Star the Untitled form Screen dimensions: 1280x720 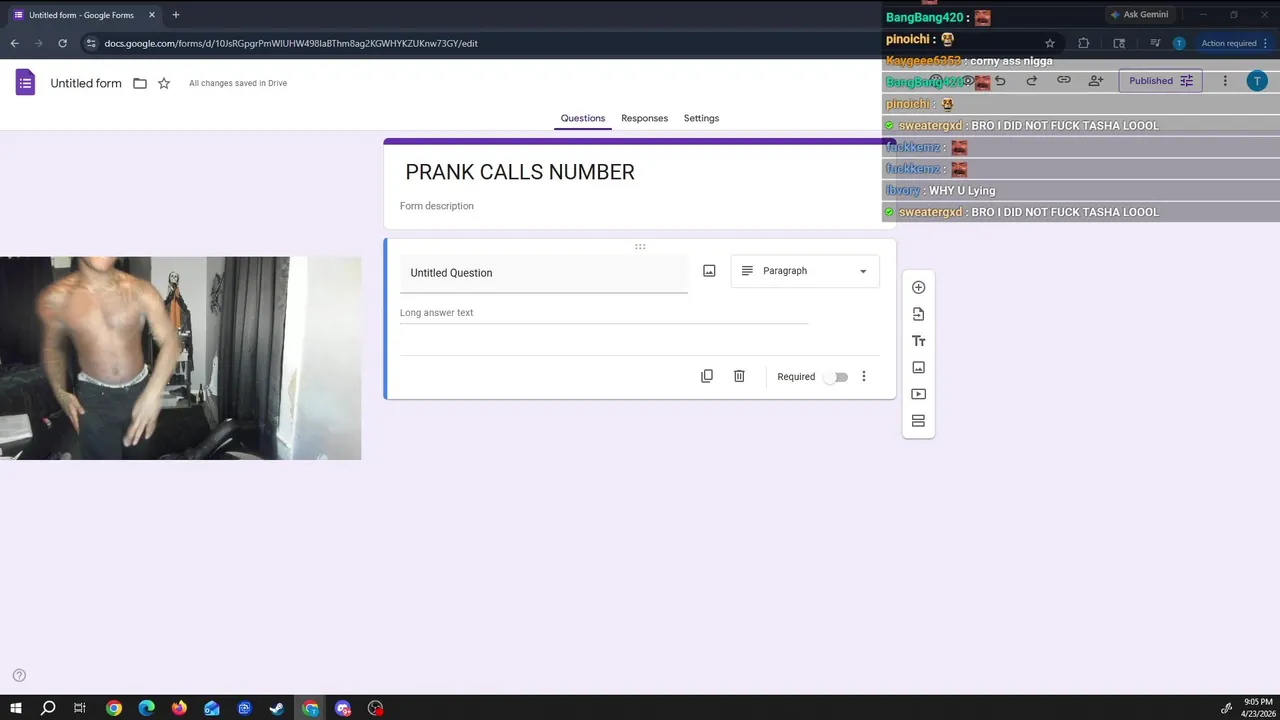(164, 83)
